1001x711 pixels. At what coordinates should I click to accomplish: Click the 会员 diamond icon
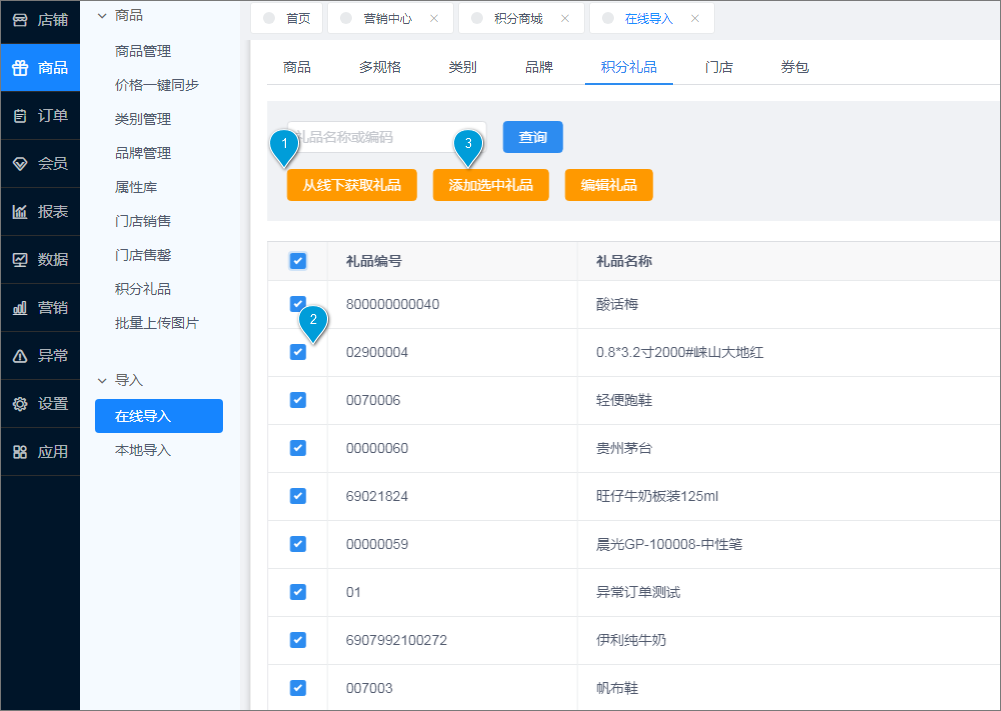[20, 163]
